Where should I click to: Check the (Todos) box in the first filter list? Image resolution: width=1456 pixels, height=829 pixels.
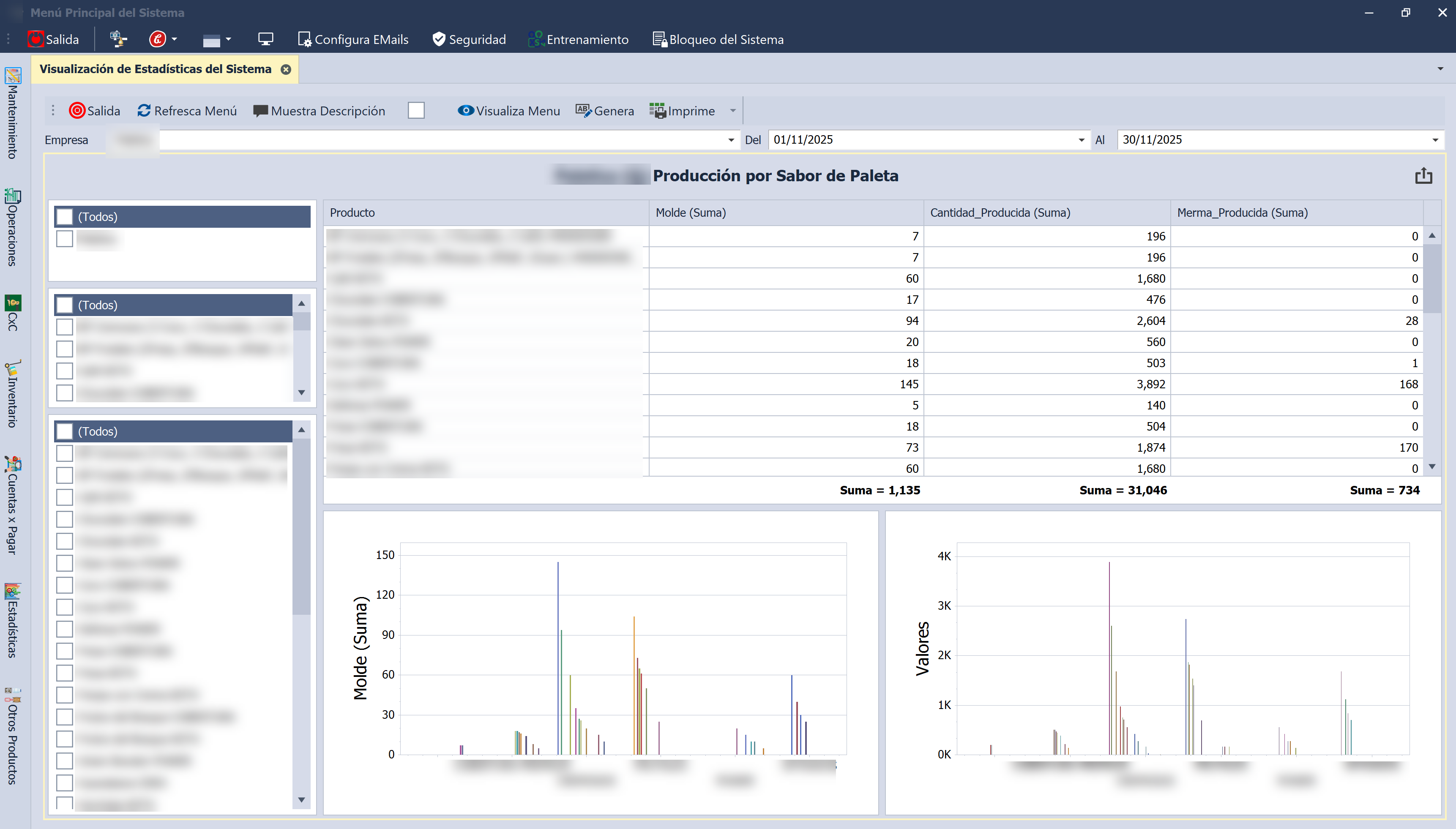pos(65,216)
